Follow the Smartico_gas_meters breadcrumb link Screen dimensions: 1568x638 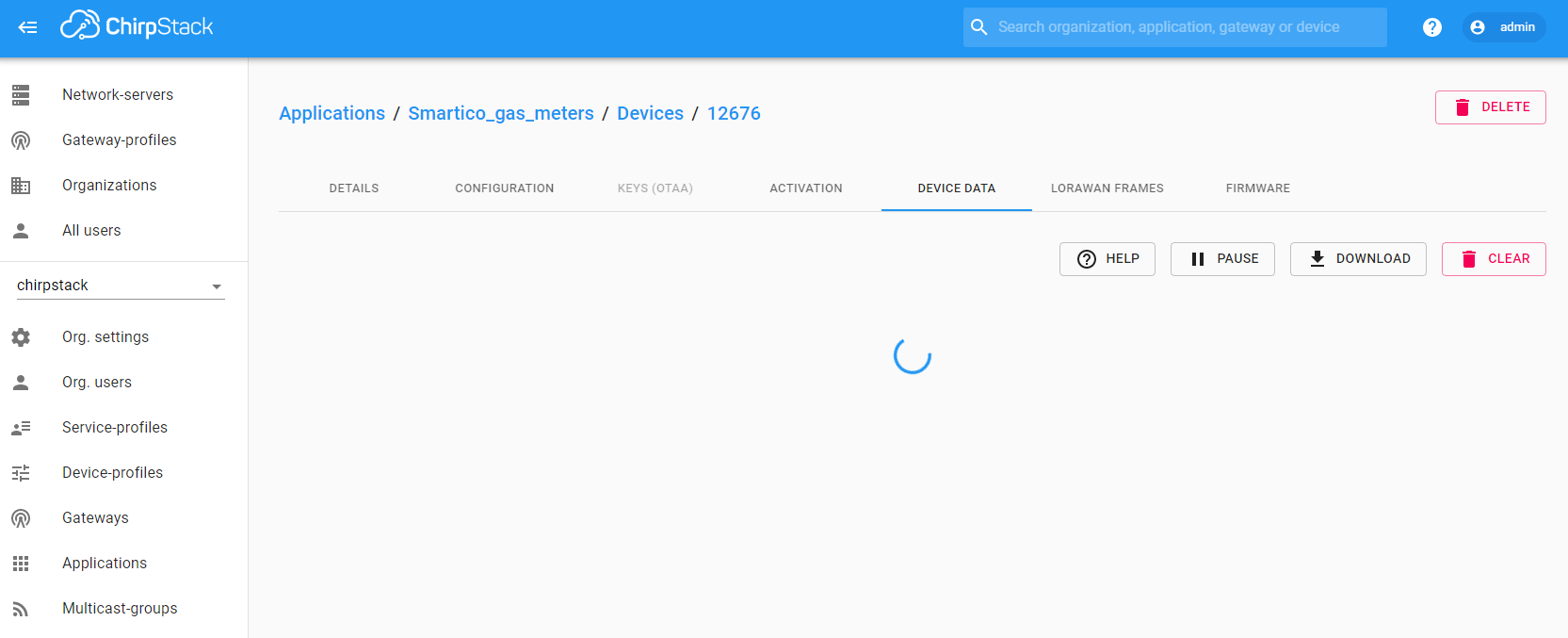500,113
